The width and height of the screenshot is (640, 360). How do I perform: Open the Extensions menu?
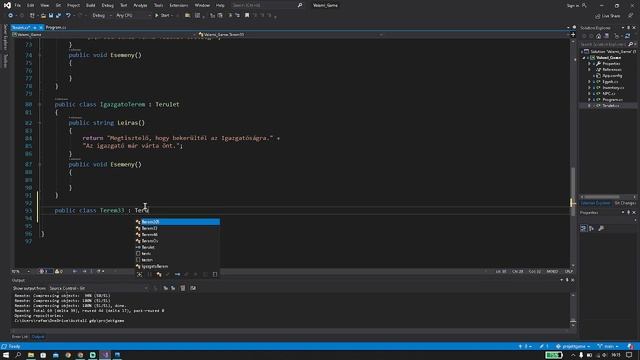pyautogui.click(x=179, y=5)
